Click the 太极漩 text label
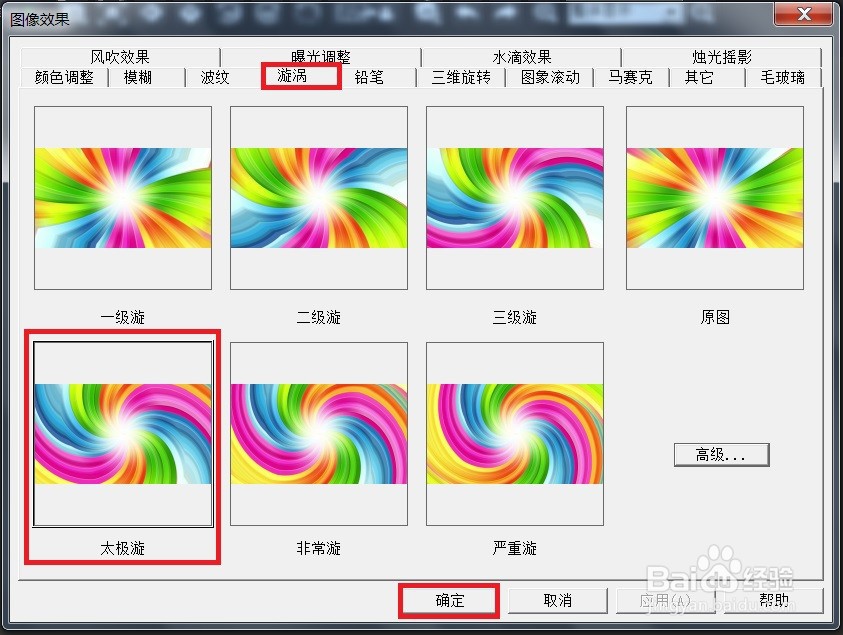 pos(123,548)
